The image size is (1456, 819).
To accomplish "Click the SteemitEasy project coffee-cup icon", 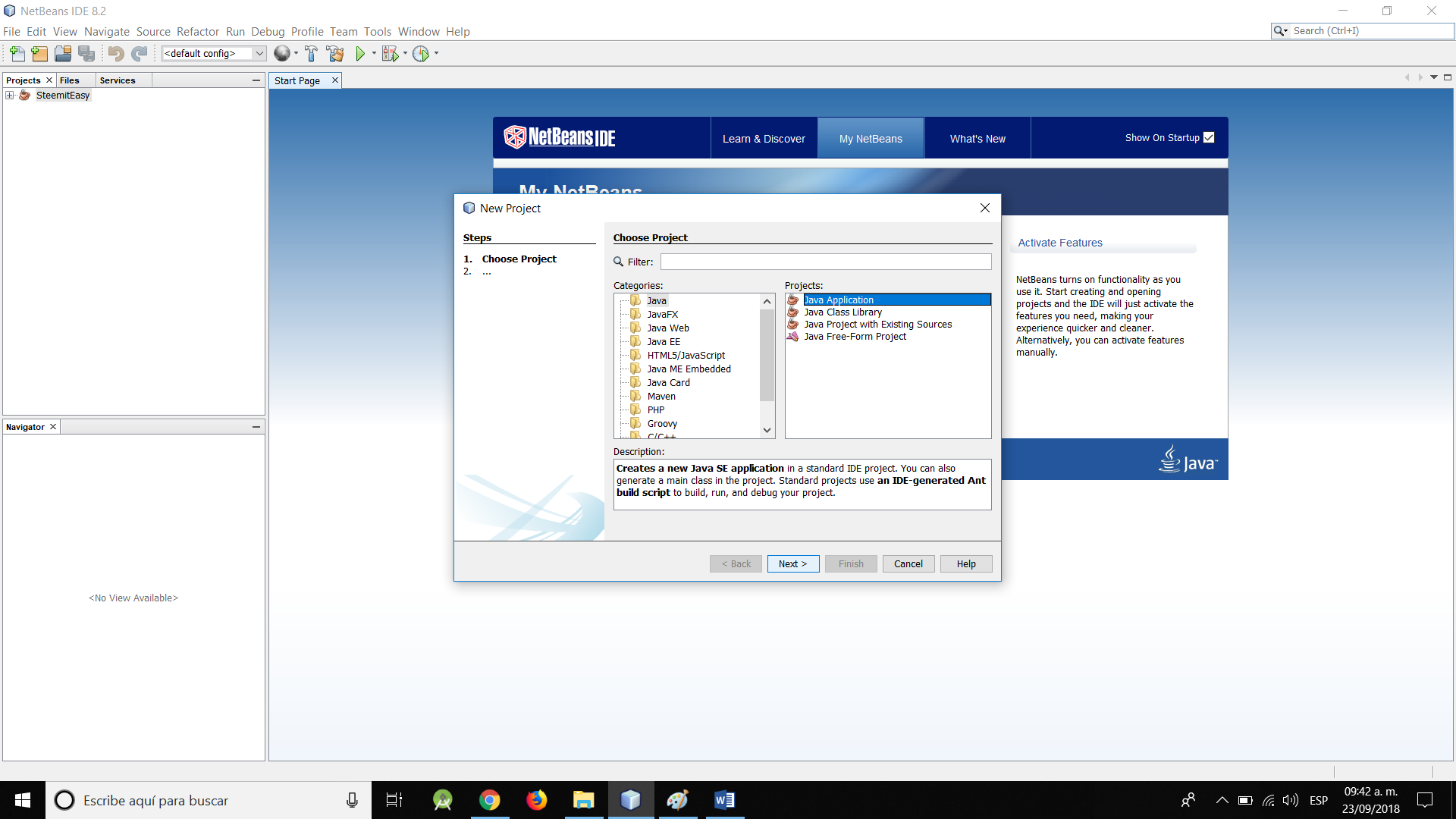I will [25, 95].
